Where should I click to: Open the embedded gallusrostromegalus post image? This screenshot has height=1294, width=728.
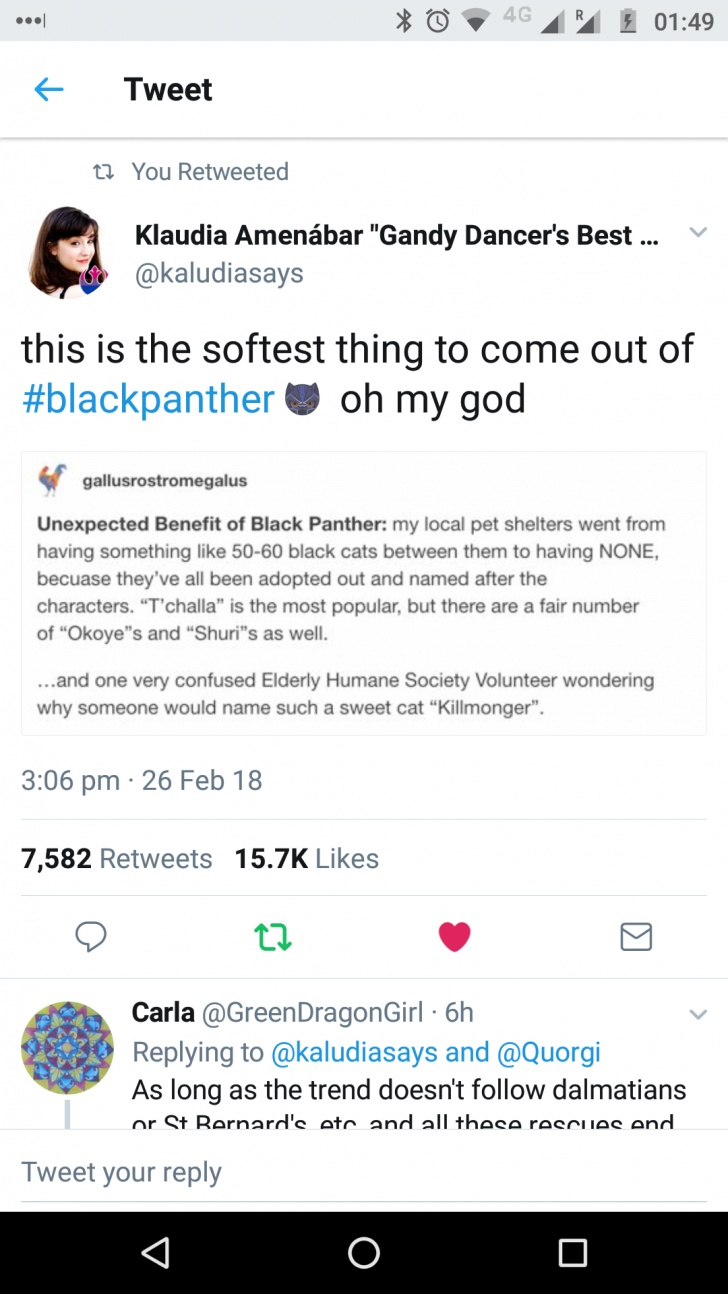[364, 594]
